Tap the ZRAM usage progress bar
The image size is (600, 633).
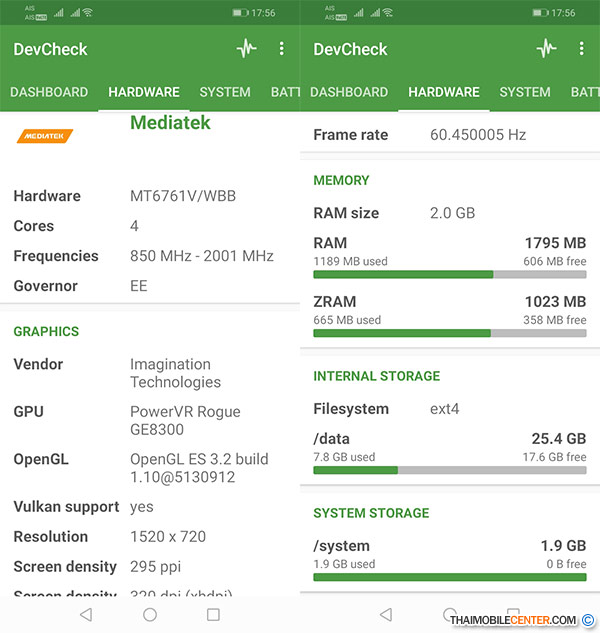coord(450,333)
